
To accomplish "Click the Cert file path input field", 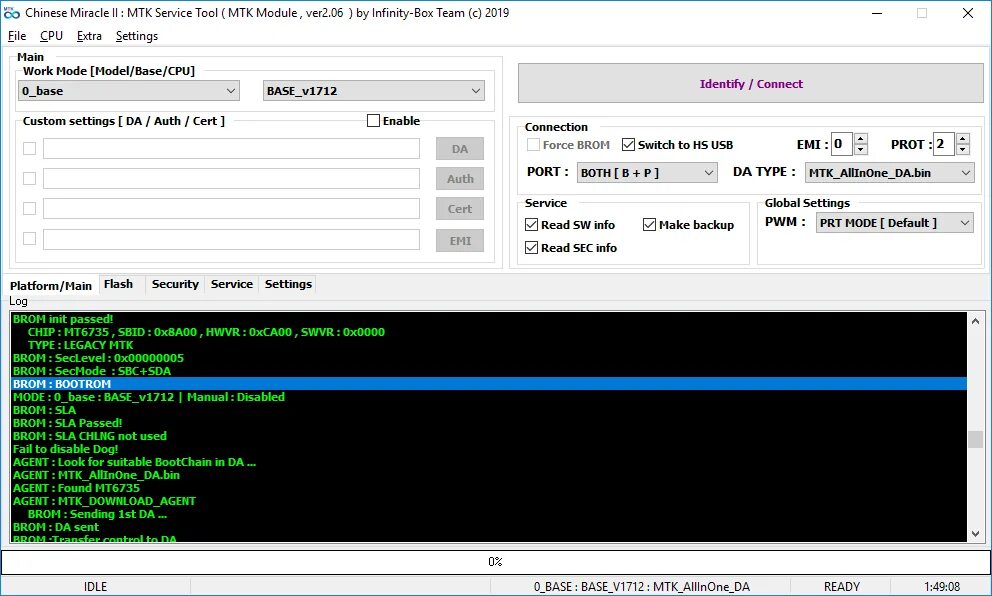I will coord(231,208).
